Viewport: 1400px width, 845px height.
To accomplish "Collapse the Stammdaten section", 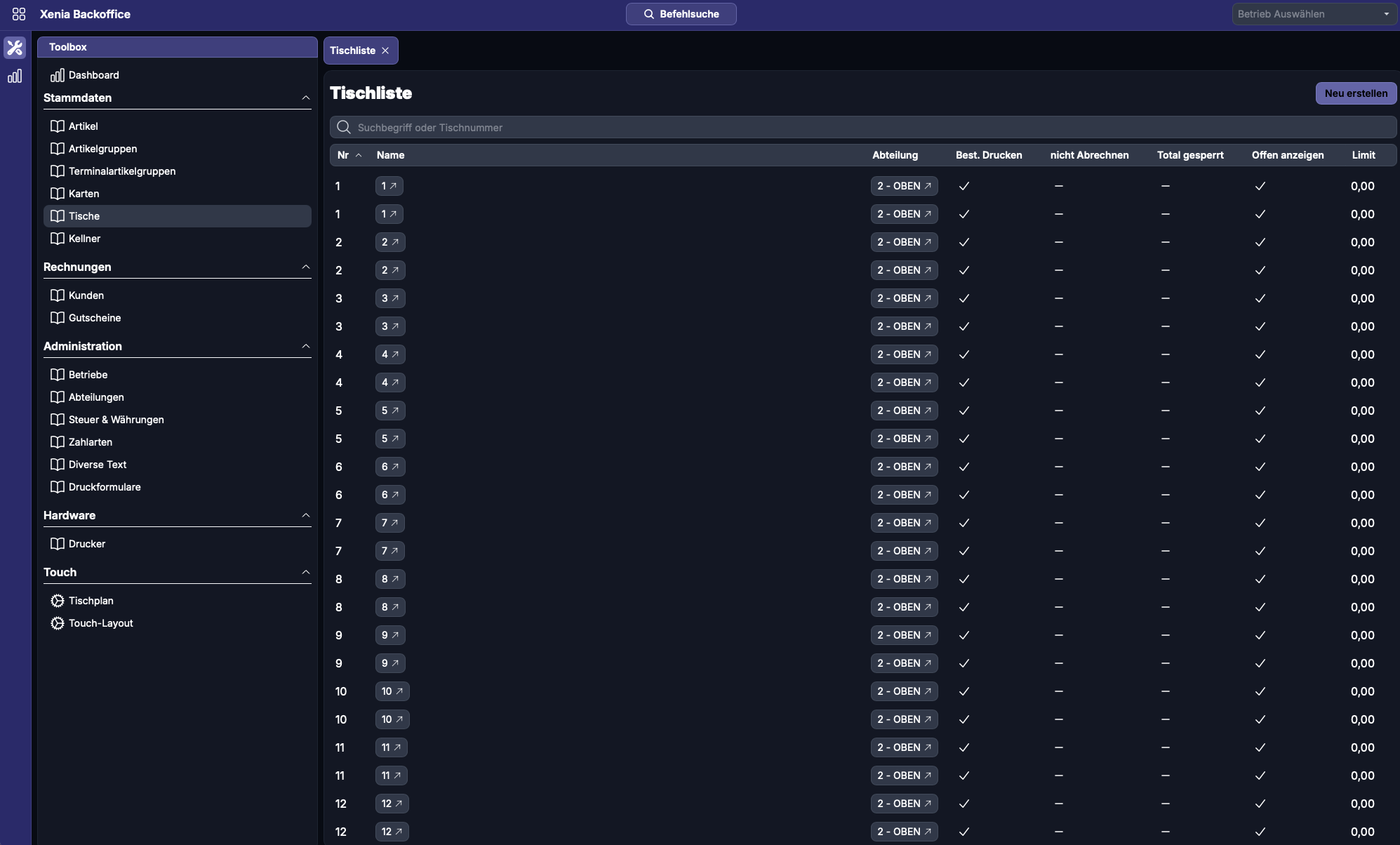I will pyautogui.click(x=306, y=98).
